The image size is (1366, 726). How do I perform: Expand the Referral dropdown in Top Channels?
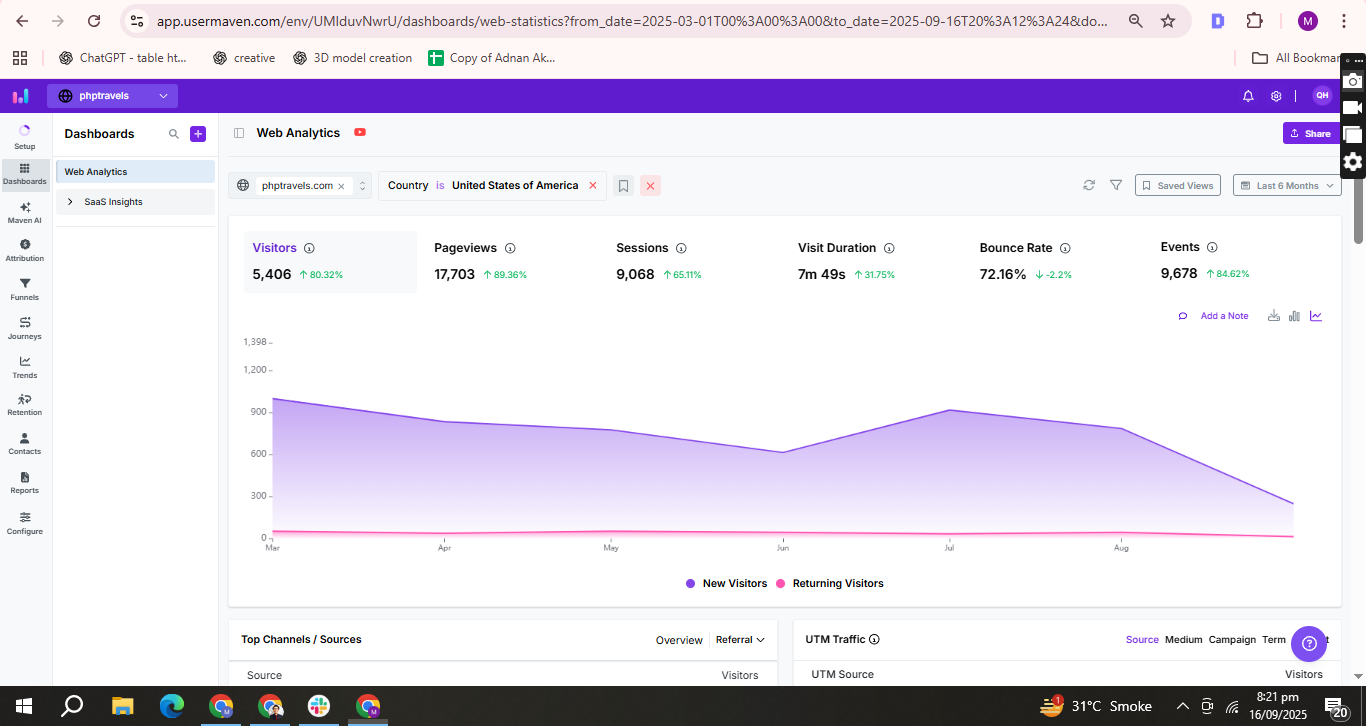coord(740,639)
